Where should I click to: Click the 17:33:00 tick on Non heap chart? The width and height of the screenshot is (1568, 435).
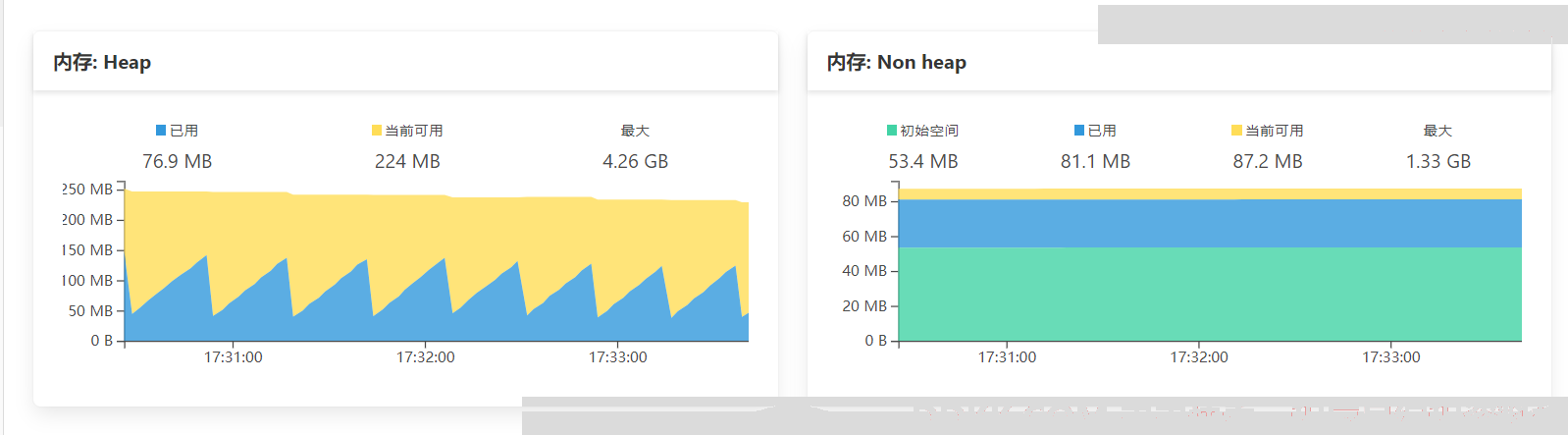pos(1390,357)
